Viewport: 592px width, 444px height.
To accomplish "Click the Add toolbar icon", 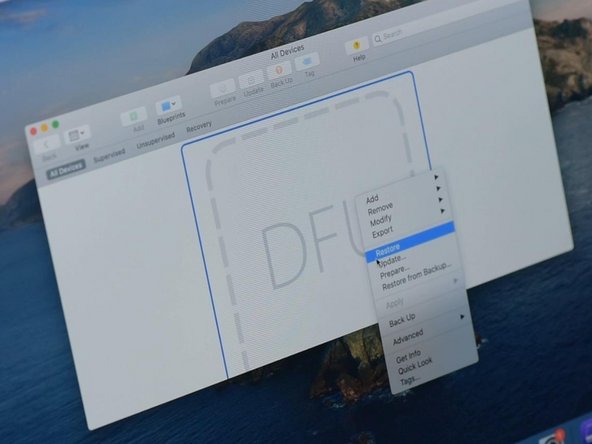I will (x=134, y=116).
